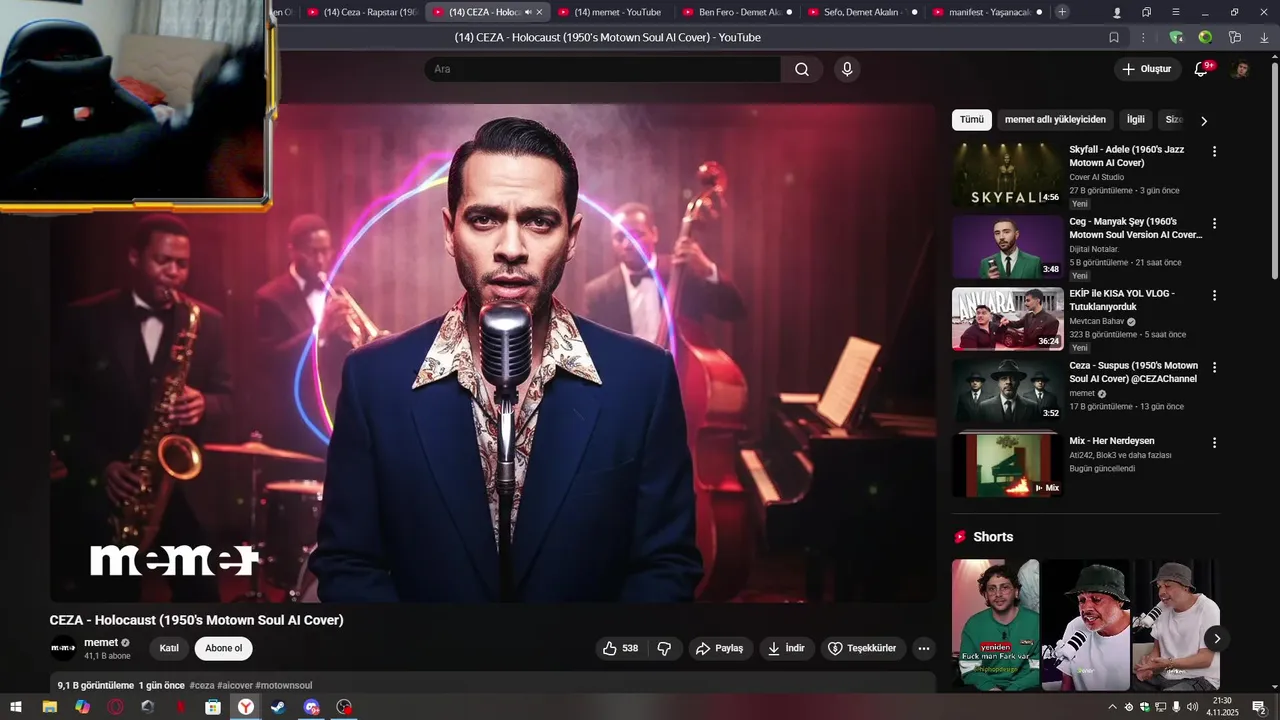
Task: Close the CEZA Holocaust tab
Action: pos(540,12)
